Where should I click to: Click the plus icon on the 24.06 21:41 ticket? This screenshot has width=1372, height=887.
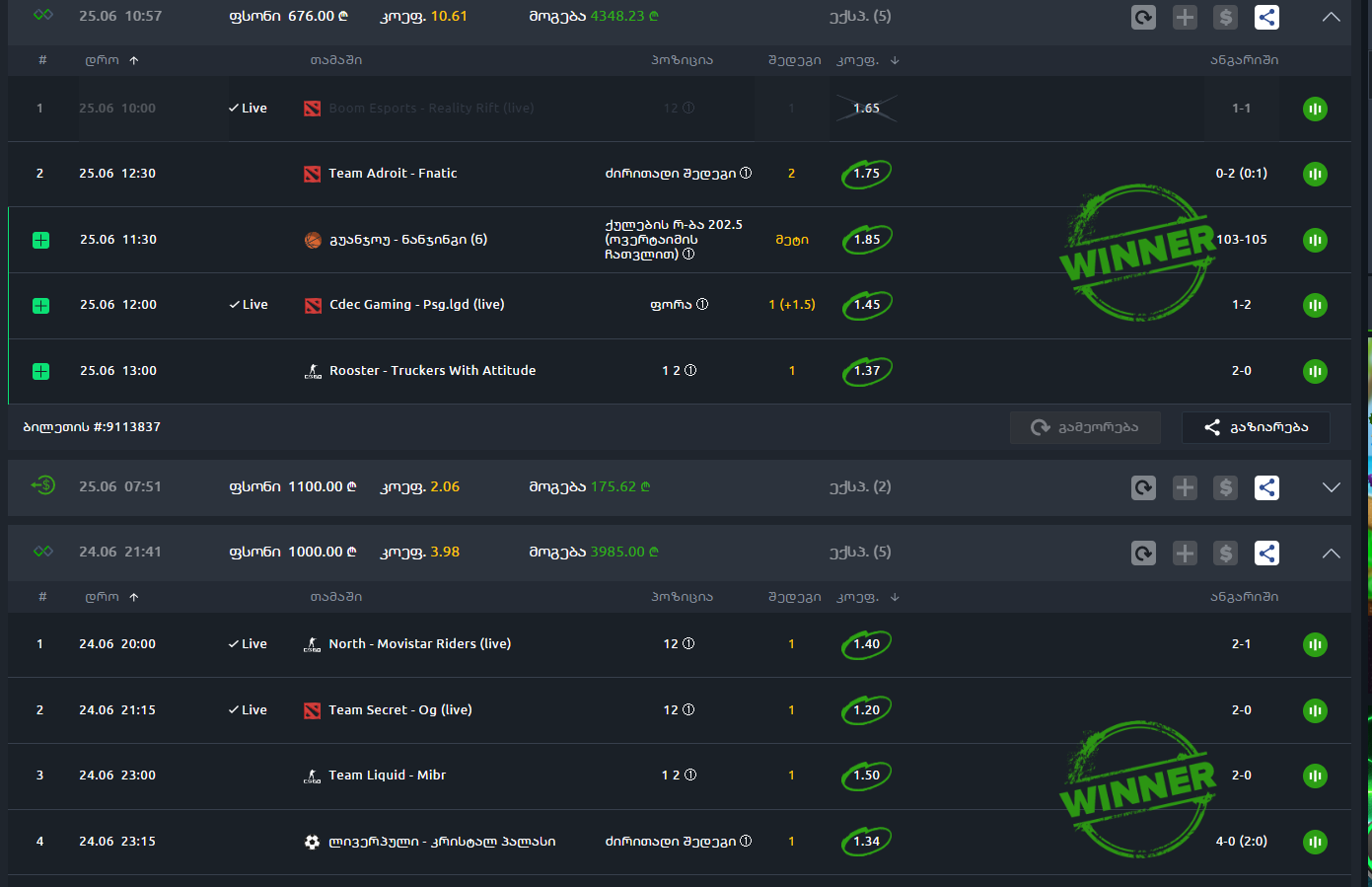1185,553
